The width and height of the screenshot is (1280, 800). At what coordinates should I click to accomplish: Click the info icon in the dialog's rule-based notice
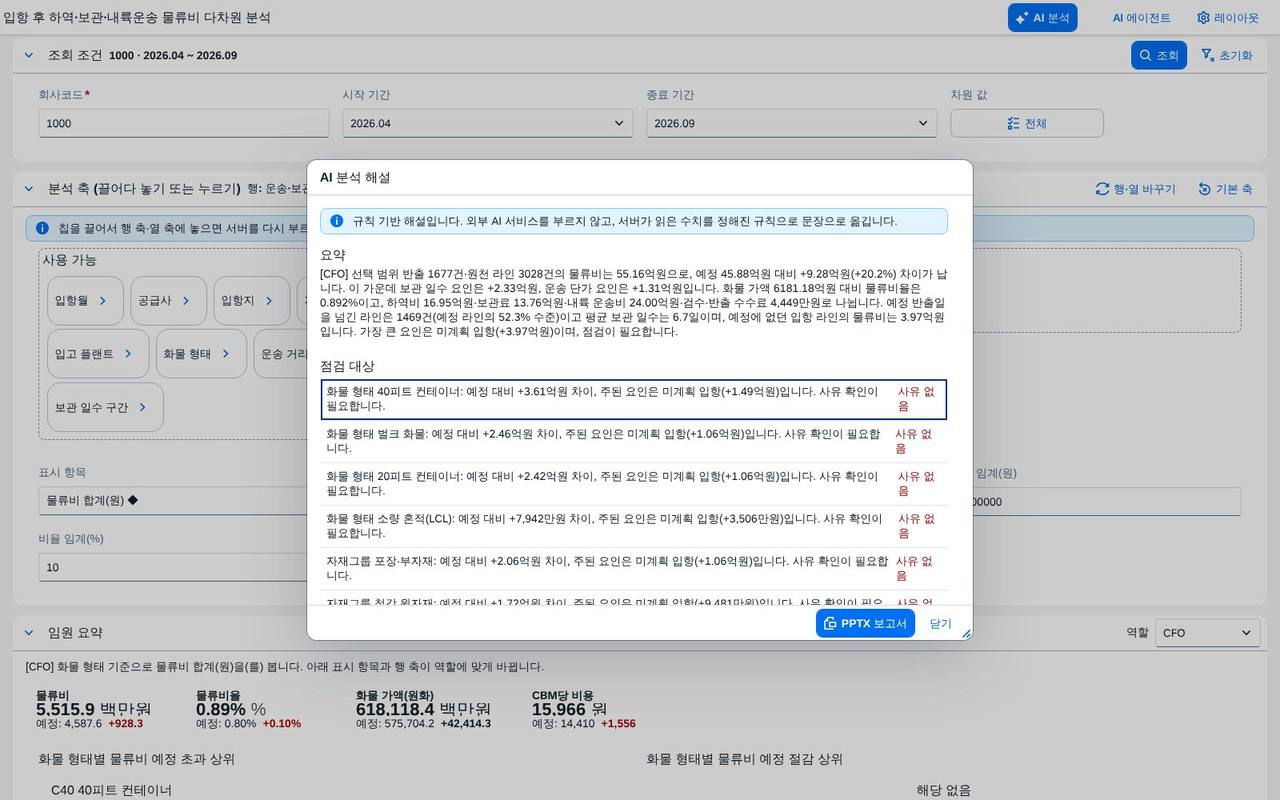tap(336, 221)
